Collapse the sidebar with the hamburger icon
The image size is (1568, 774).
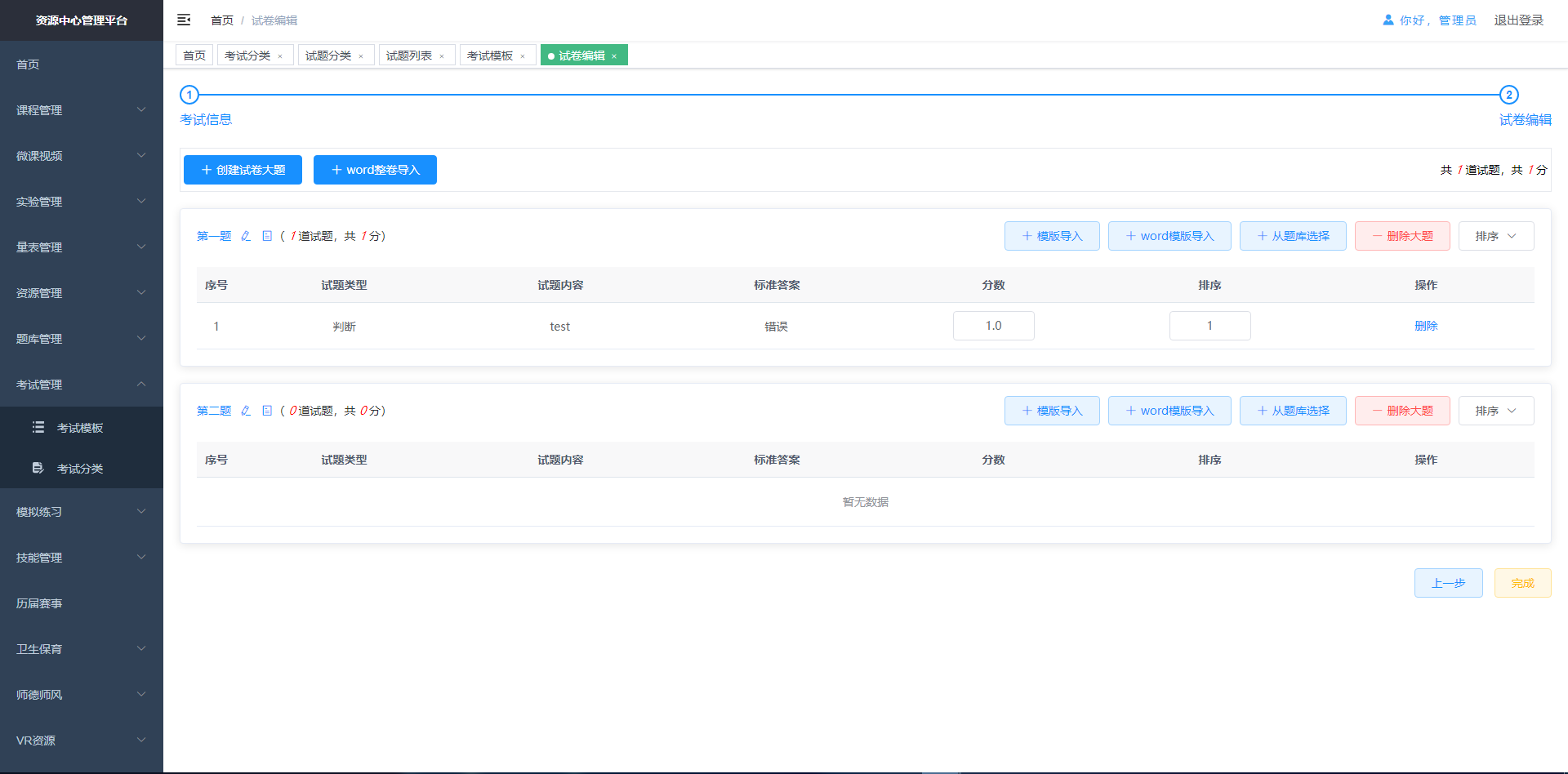point(184,20)
